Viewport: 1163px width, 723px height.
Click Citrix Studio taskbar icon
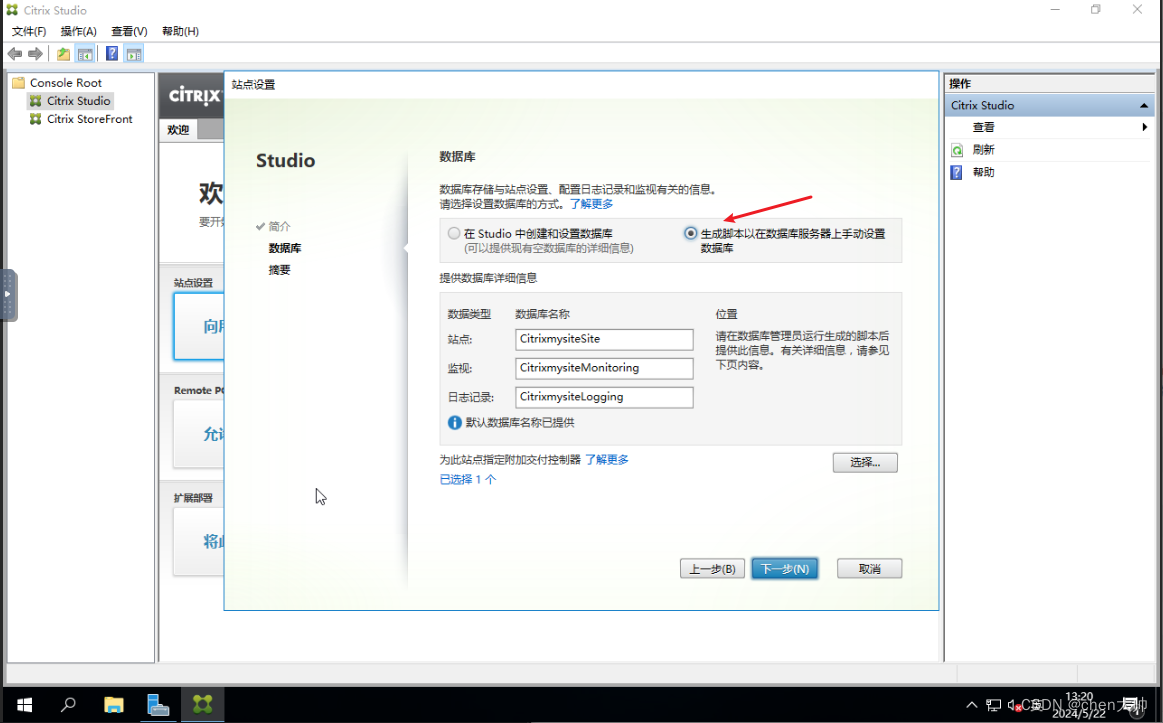(x=202, y=704)
